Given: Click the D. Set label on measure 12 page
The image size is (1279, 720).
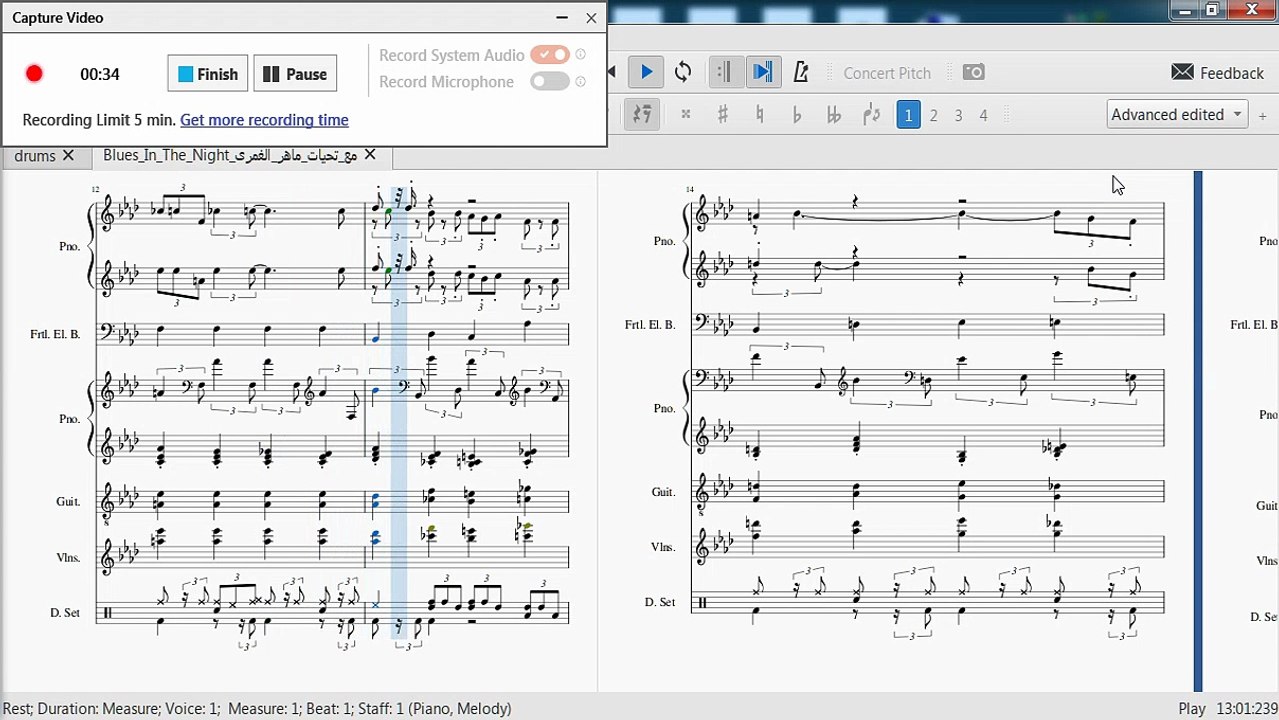Looking at the screenshot, I should (x=65, y=612).
